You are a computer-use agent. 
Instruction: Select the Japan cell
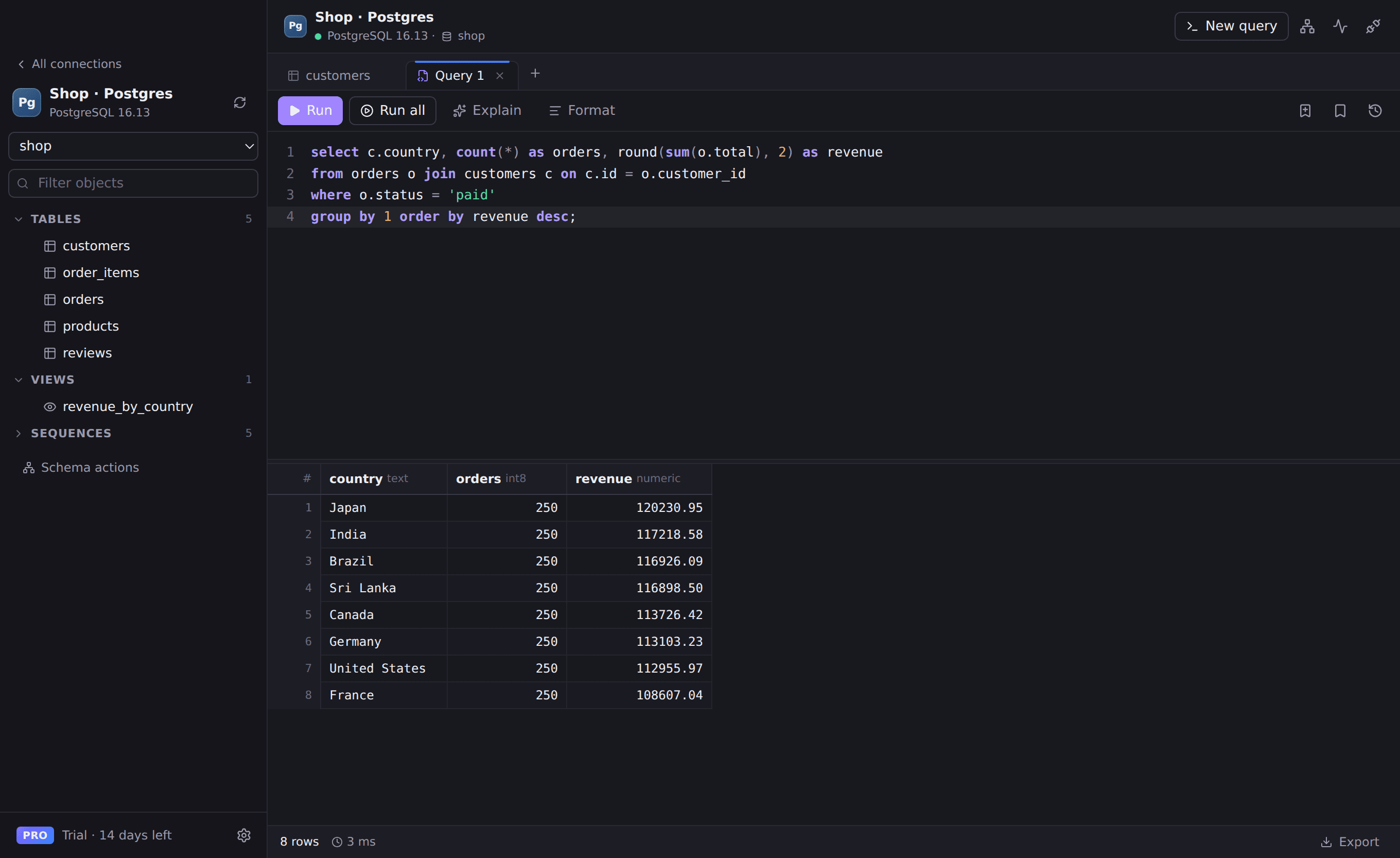tap(383, 508)
